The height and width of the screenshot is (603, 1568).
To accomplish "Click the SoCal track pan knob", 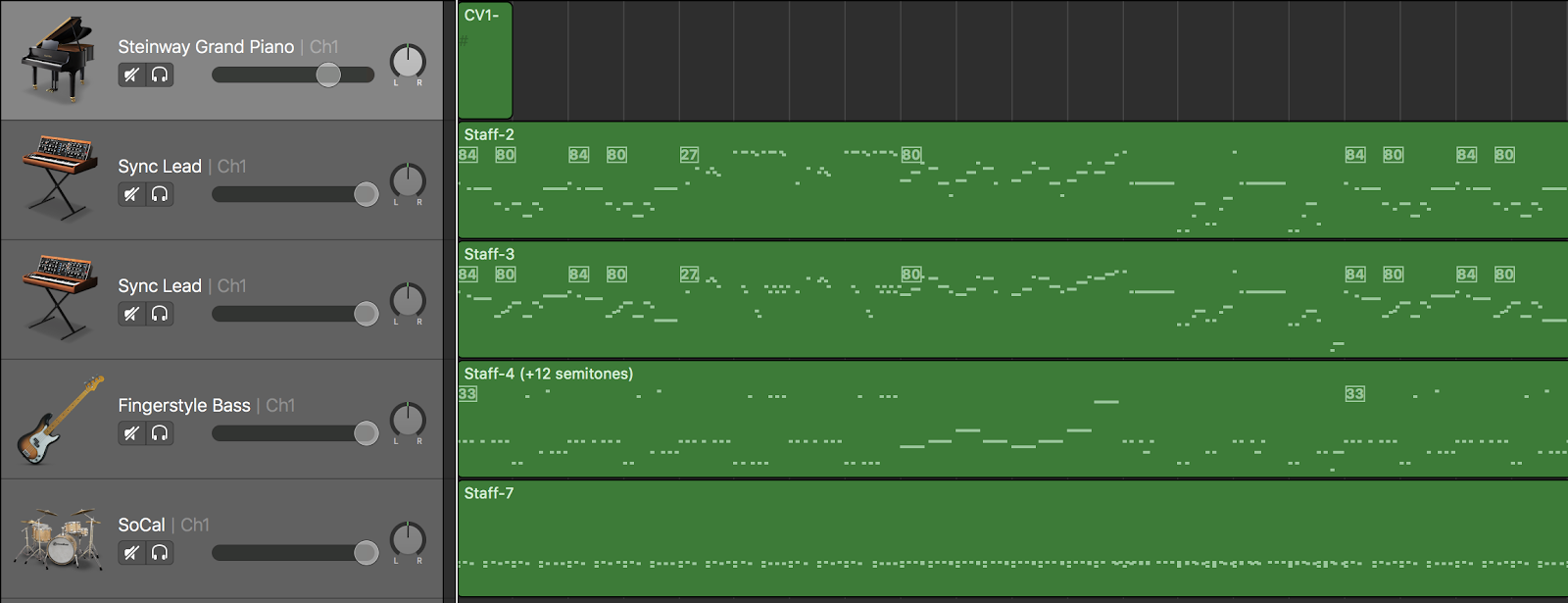I will tap(408, 539).
